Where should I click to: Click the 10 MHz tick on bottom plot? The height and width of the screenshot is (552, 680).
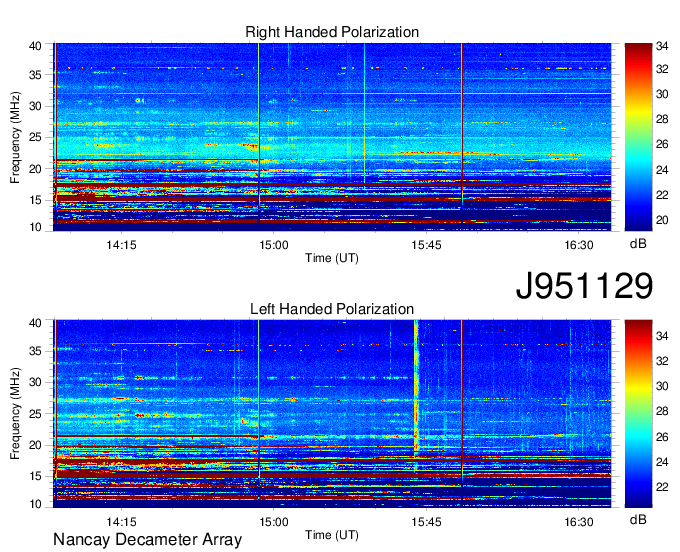pyautogui.click(x=35, y=504)
